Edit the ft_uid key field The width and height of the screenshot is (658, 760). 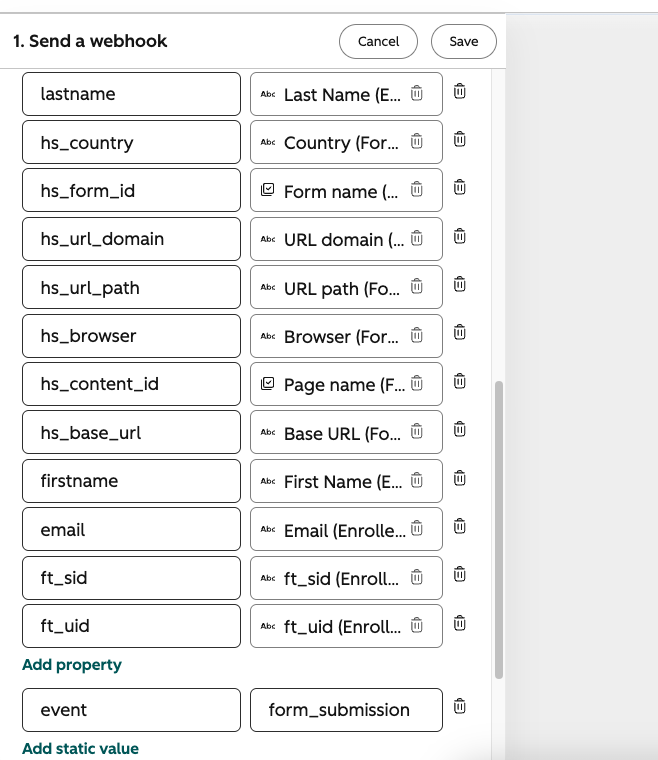coord(131,626)
